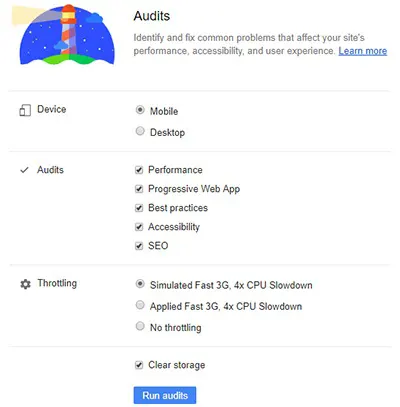This screenshot has width=400, height=407.
Task: Toggle the Best practices checkbox
Action: (x=139, y=208)
